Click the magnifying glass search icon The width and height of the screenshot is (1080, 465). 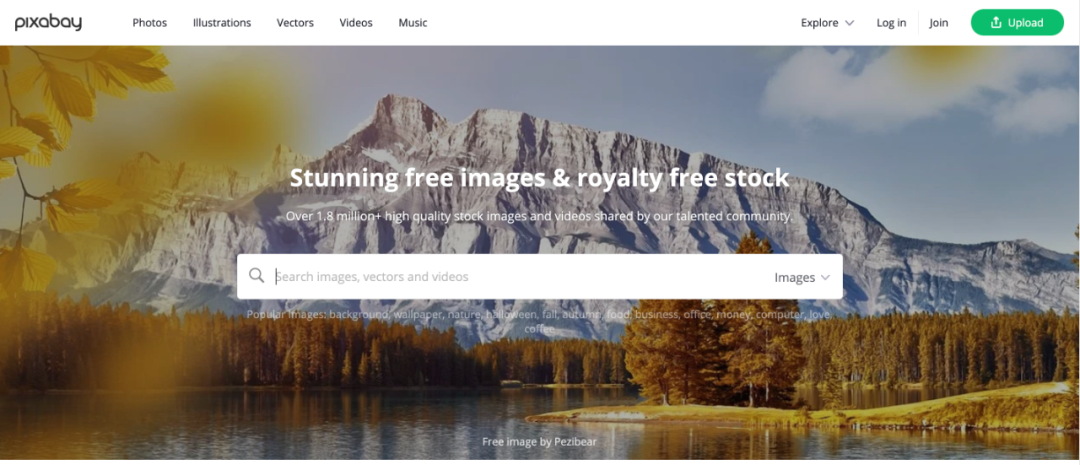256,276
